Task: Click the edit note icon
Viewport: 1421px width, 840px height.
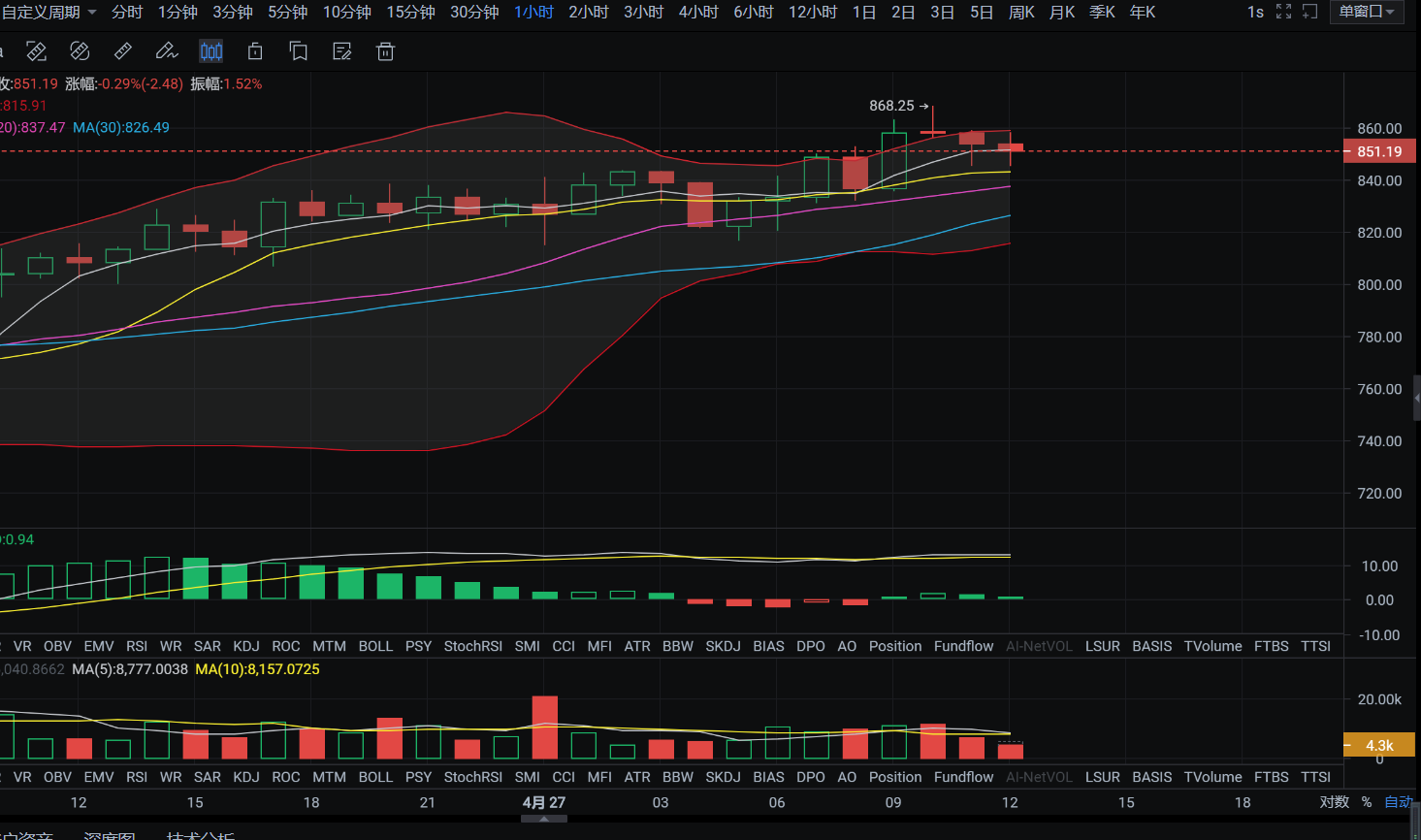Action: coord(342,51)
